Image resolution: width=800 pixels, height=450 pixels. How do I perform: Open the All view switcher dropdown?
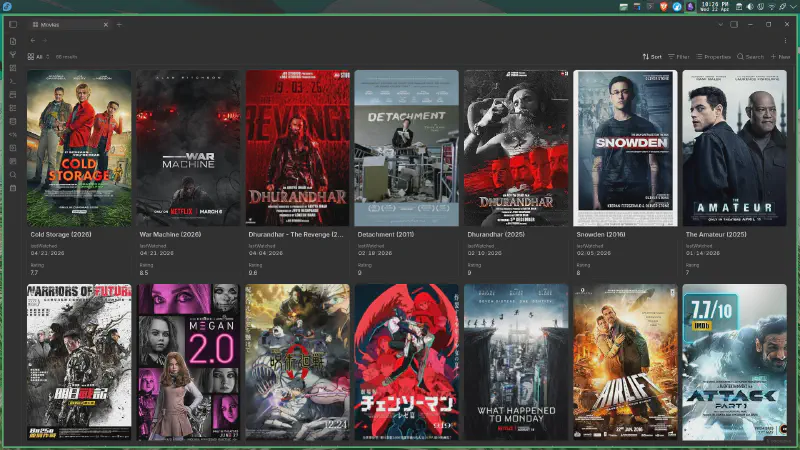38,57
